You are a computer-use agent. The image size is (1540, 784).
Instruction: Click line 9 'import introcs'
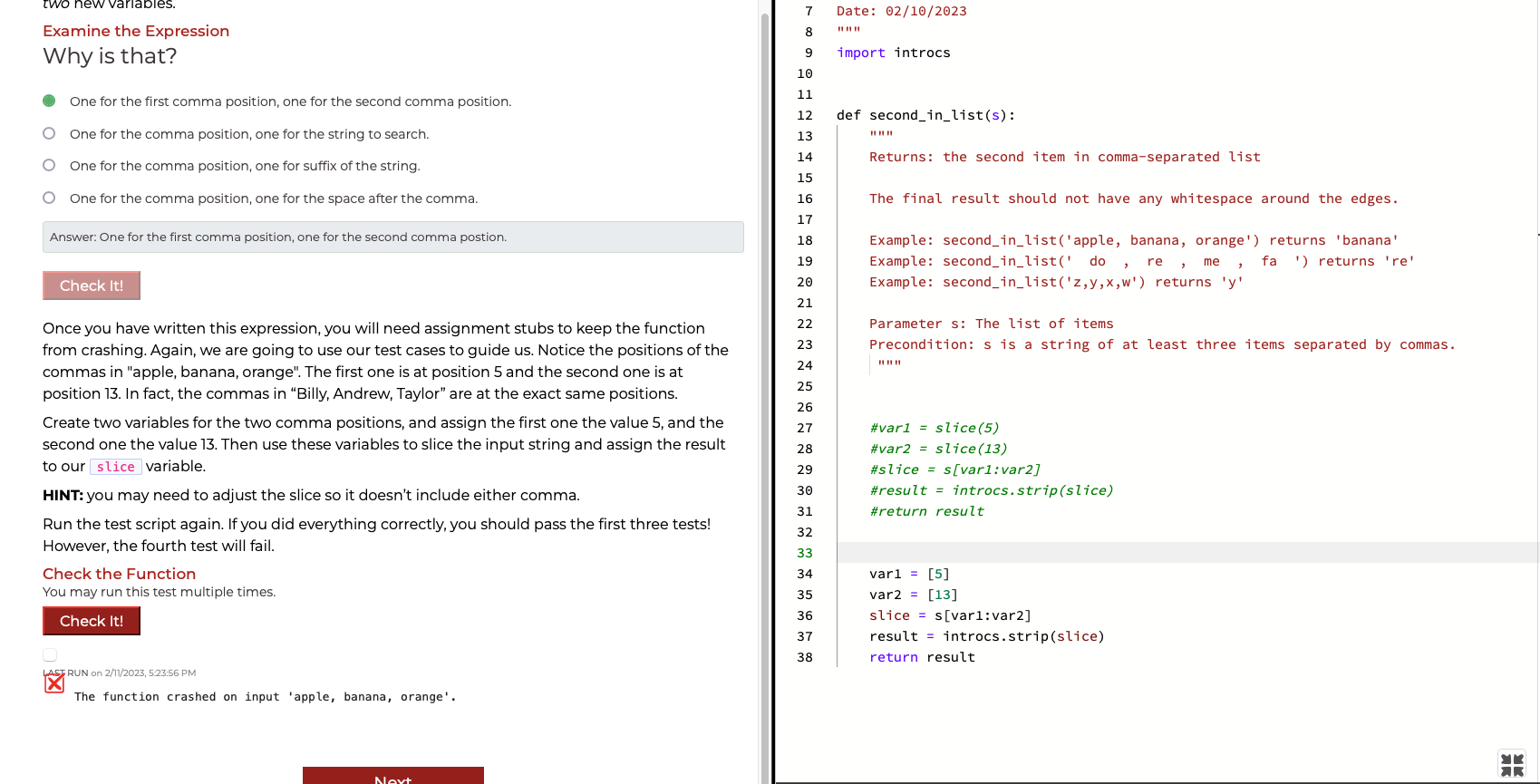point(893,53)
